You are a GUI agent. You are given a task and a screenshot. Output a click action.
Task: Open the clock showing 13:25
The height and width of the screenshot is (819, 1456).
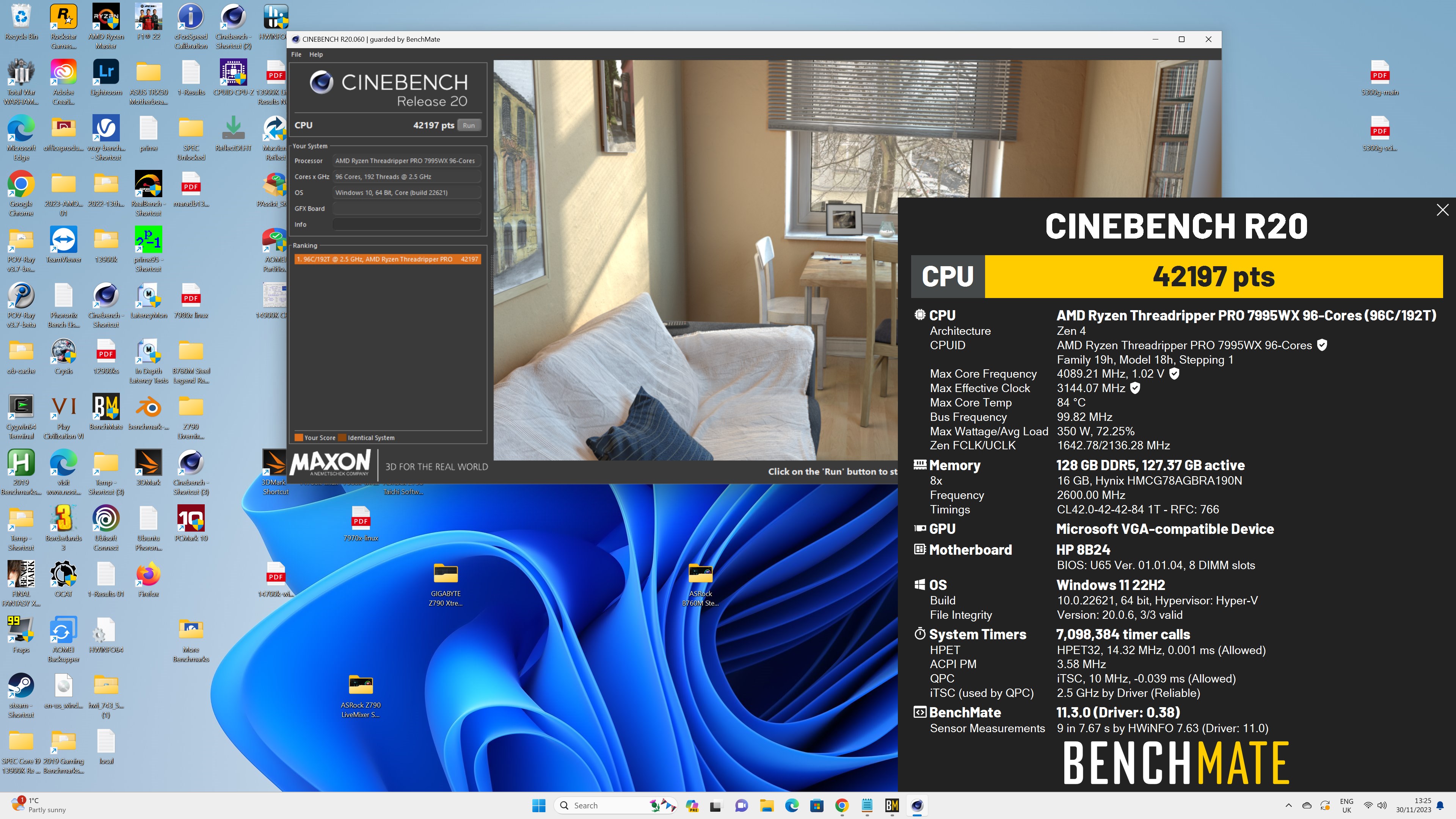tap(1413, 805)
